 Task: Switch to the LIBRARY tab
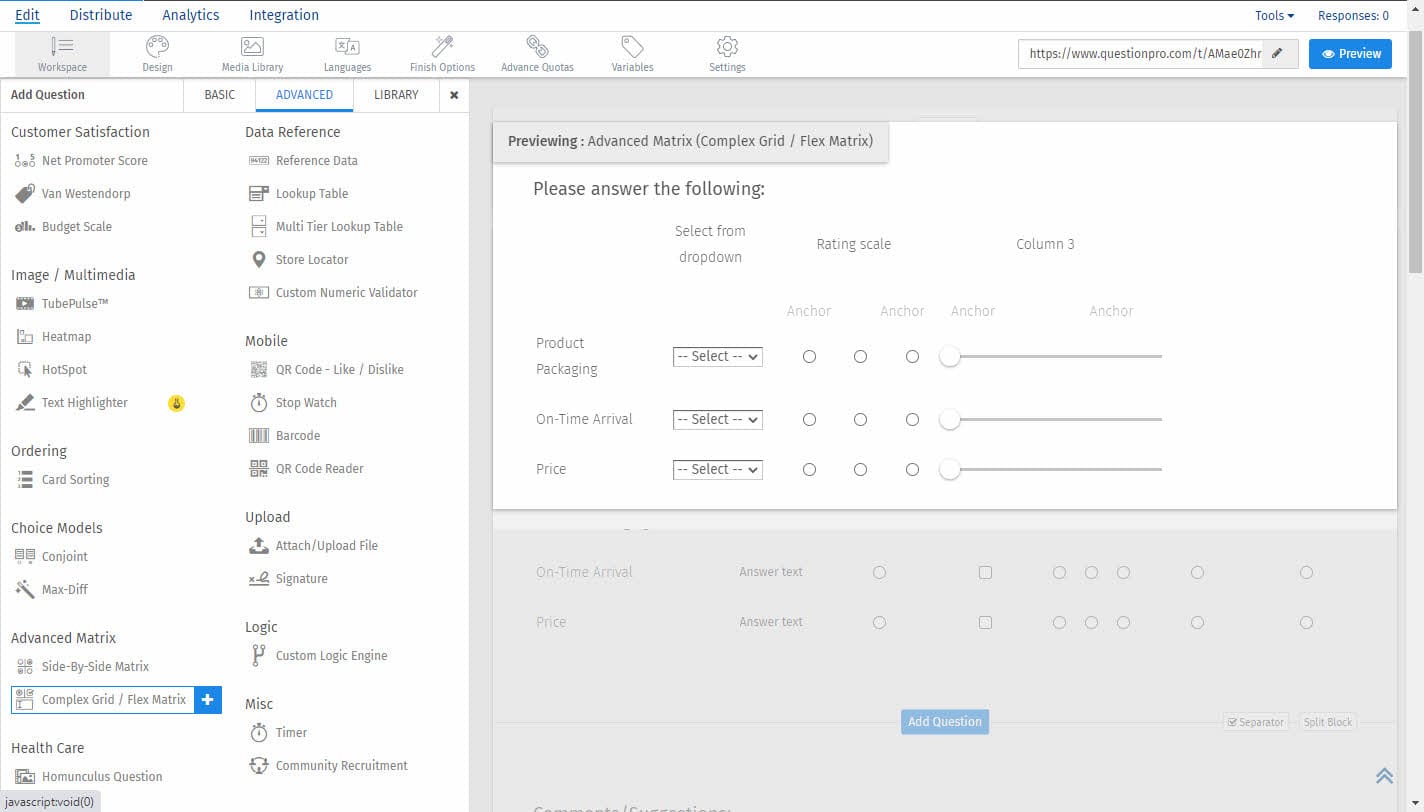coord(396,95)
